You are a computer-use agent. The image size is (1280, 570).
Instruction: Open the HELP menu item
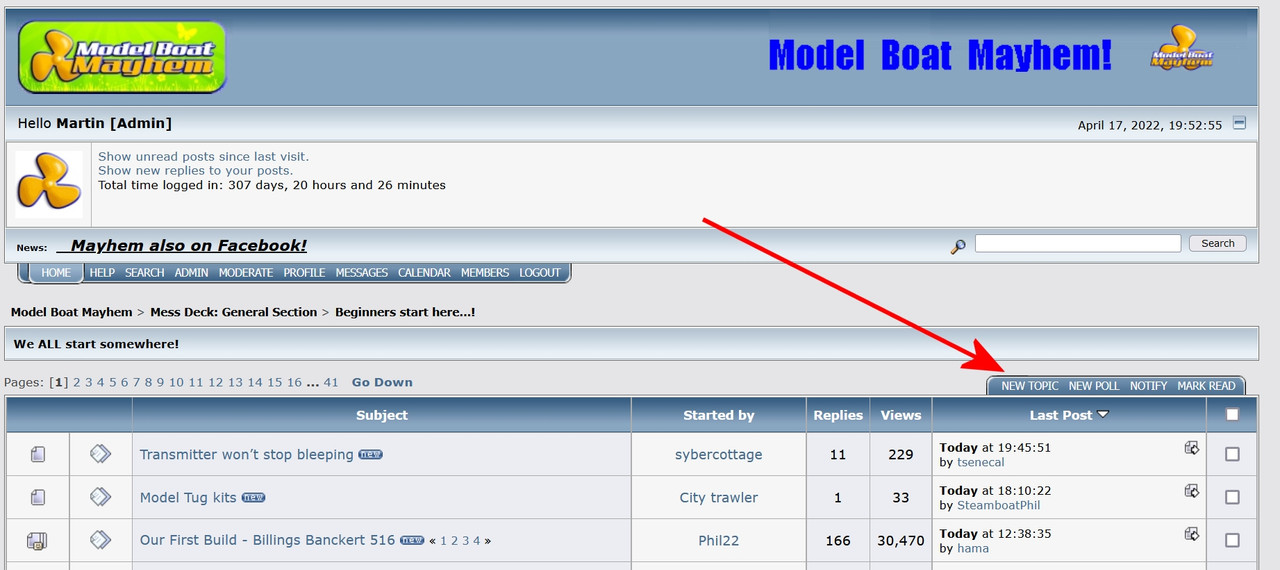point(102,272)
